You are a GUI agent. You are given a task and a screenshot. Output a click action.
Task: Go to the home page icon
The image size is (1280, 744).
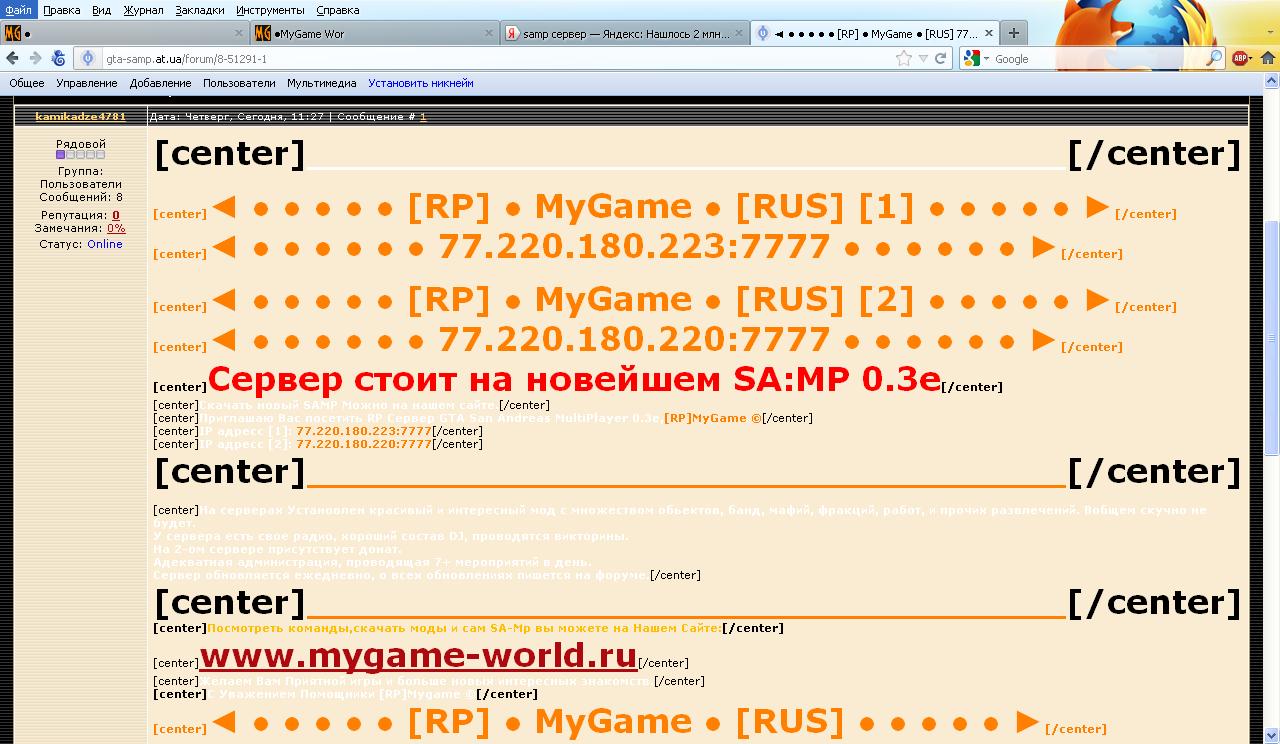[x=1266, y=59]
